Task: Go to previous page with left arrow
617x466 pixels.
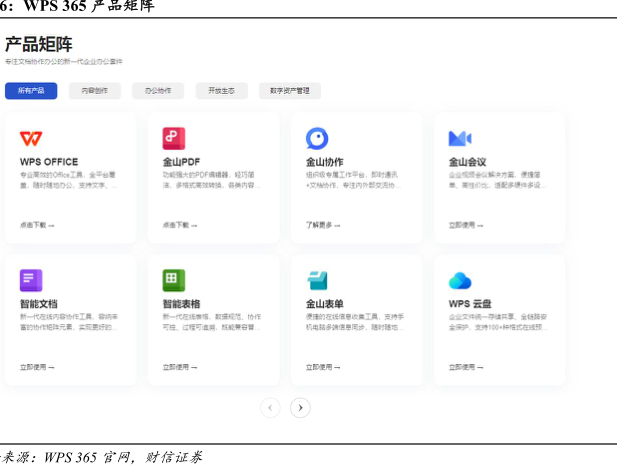Action: (x=270, y=407)
